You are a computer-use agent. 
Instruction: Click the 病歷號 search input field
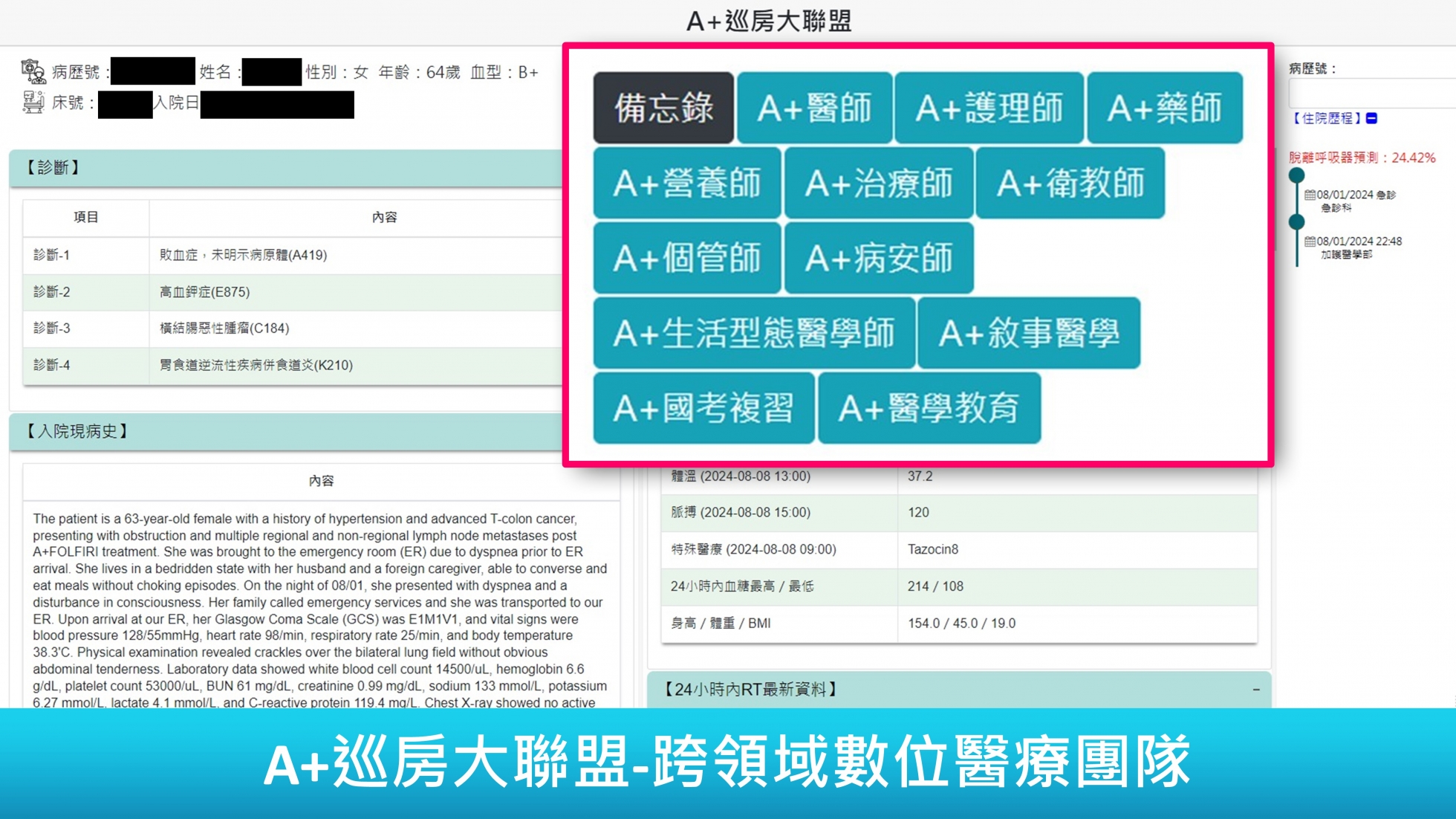coord(1371,94)
